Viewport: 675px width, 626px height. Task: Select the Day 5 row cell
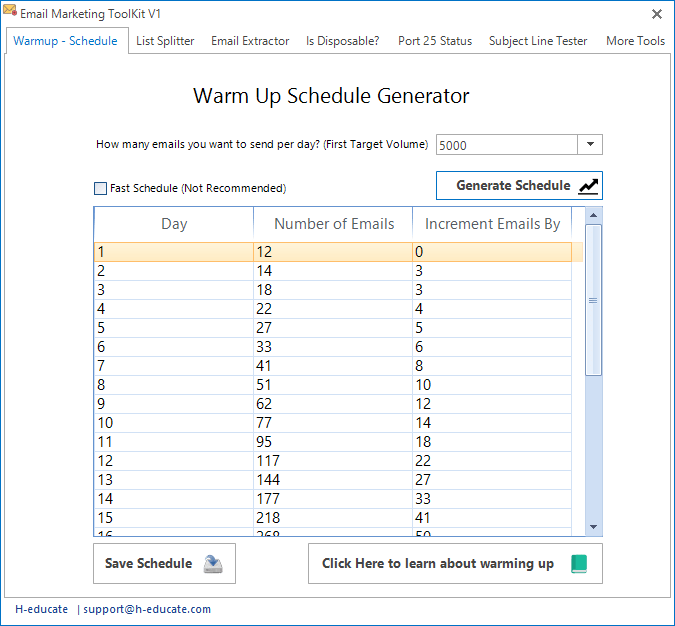click(x=174, y=328)
